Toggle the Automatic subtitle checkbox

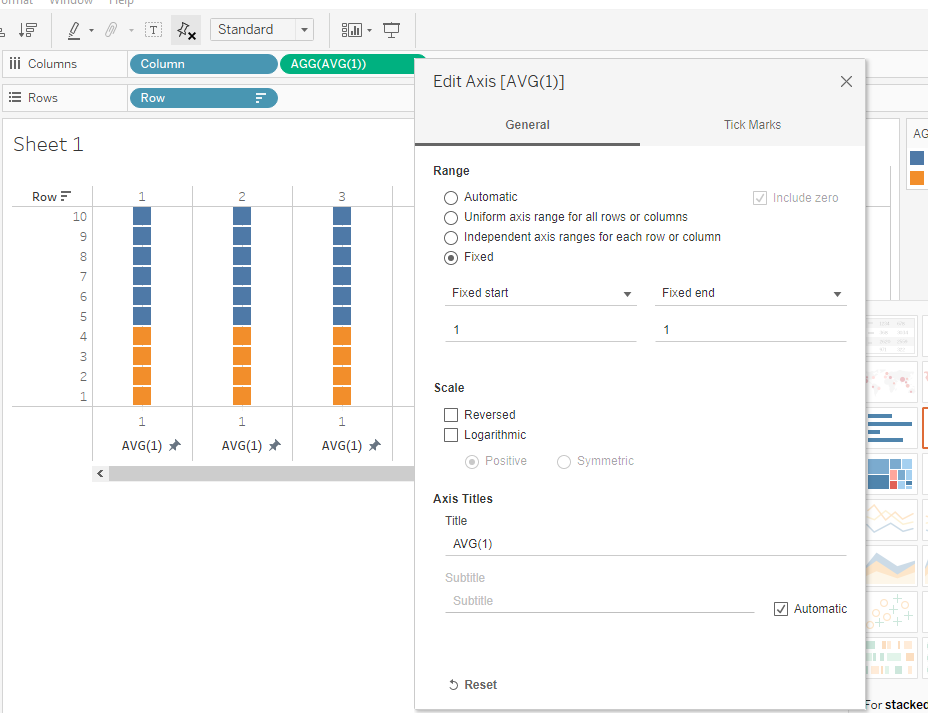(781, 609)
